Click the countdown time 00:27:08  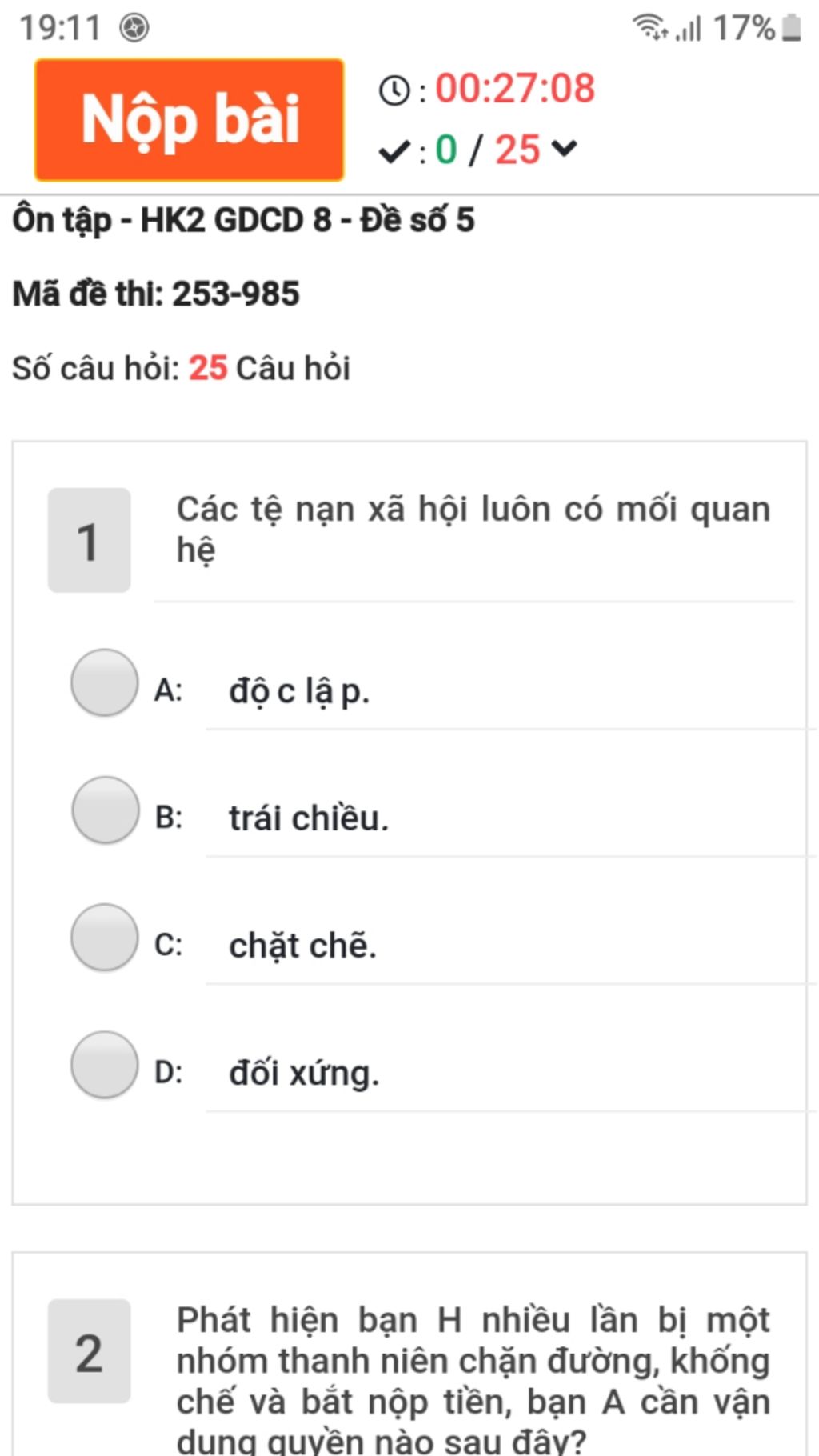(x=515, y=88)
